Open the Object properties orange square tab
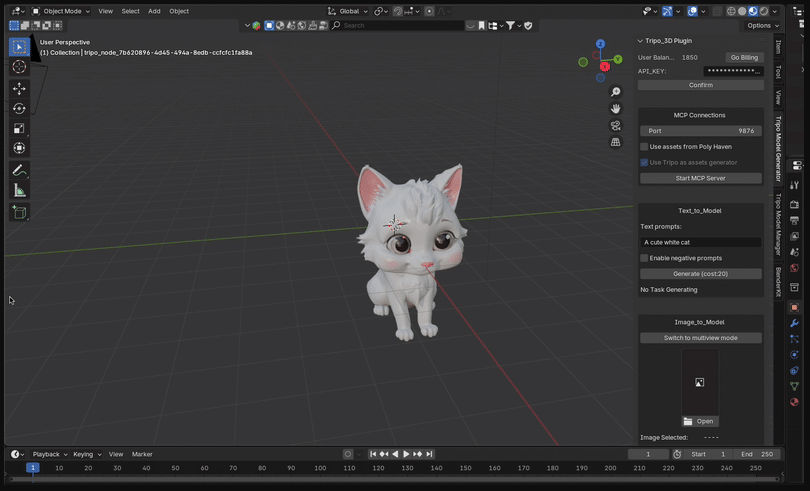This screenshot has height=491, width=810. pos(795,308)
